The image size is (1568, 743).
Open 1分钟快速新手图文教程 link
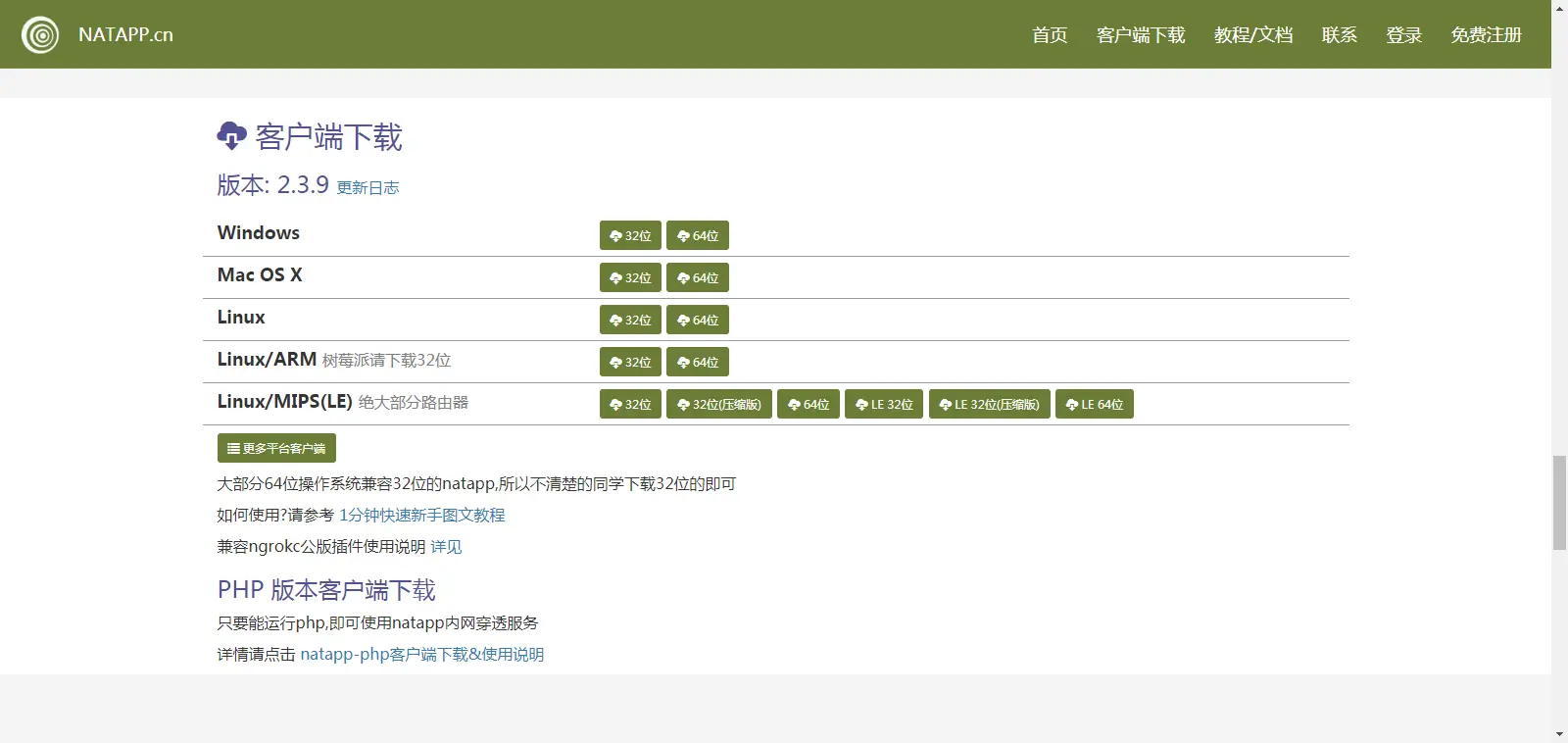(422, 515)
